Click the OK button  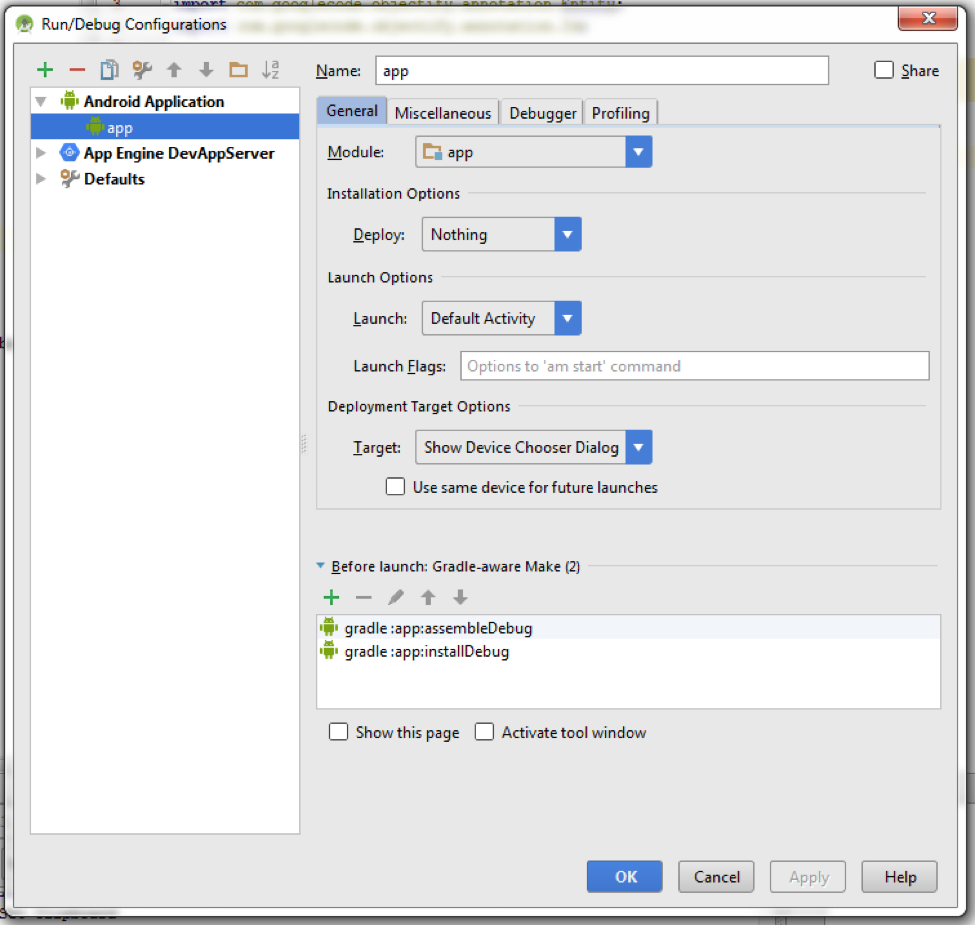pyautogui.click(x=625, y=877)
